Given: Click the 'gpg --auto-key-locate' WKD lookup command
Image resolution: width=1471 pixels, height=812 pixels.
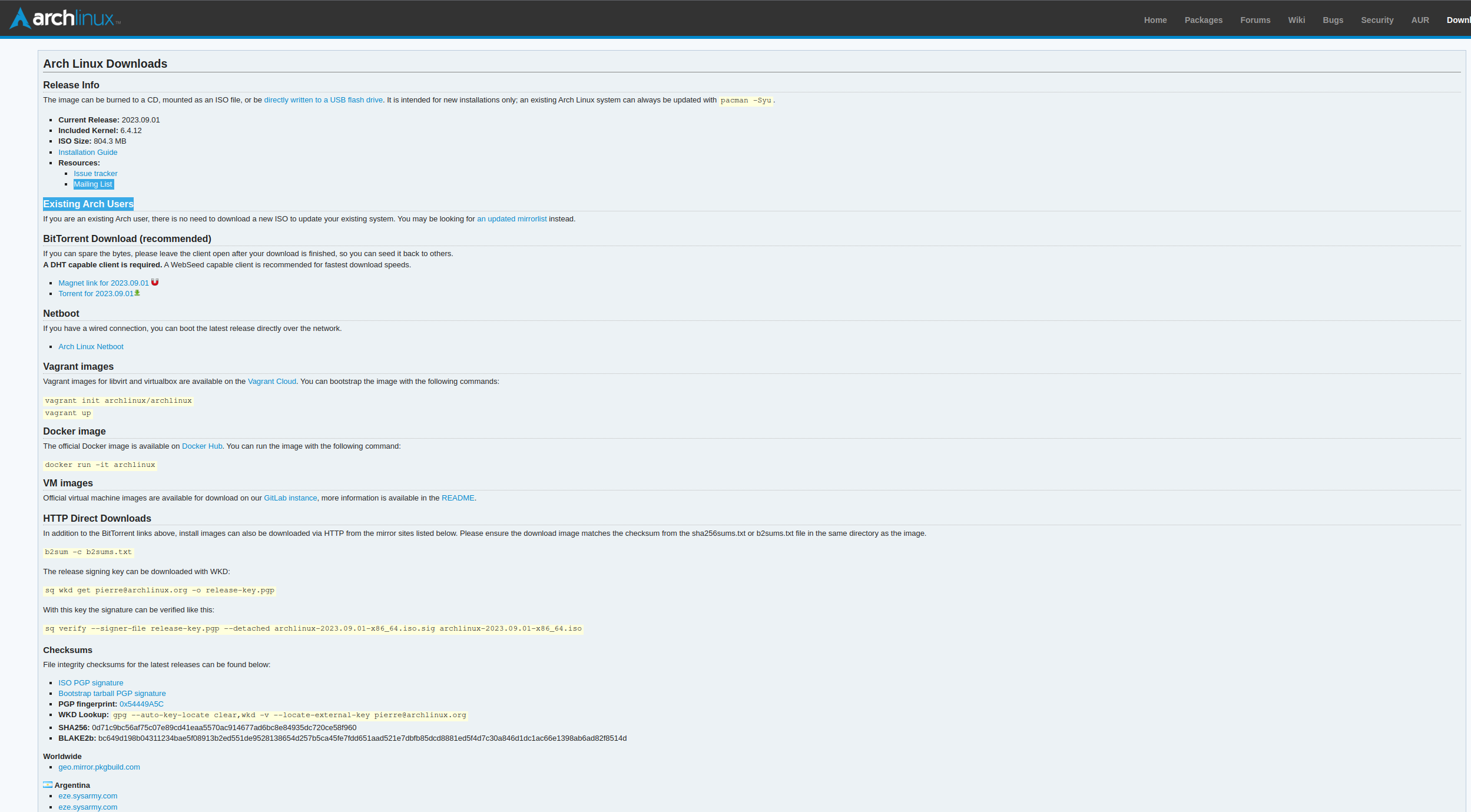Looking at the screenshot, I should point(290,715).
